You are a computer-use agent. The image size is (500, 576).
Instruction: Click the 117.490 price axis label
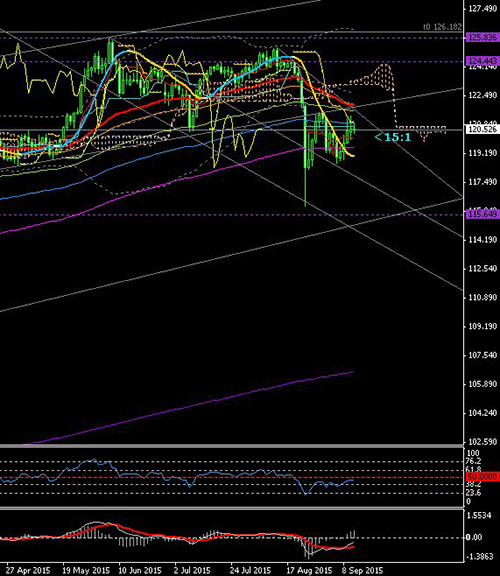pyautogui.click(x=483, y=182)
